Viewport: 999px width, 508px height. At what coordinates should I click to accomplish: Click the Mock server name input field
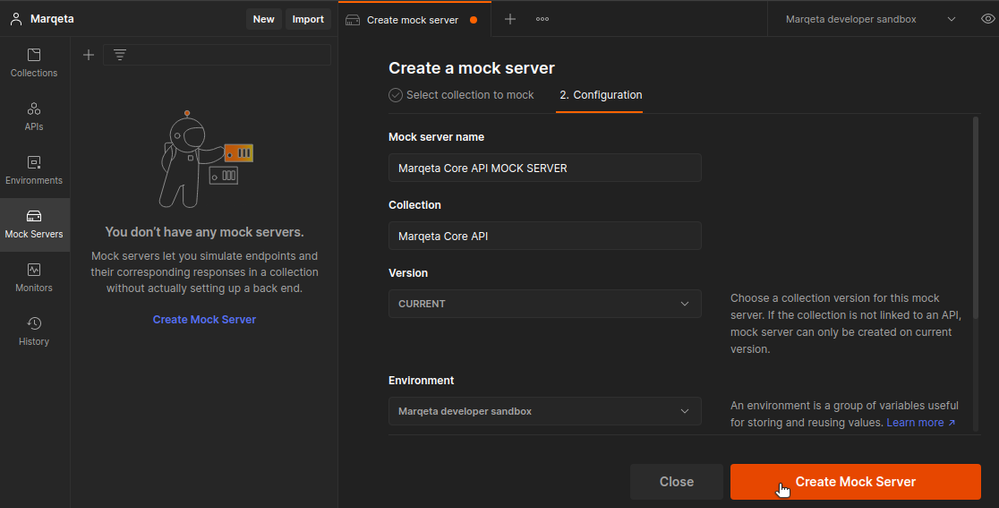click(545, 168)
